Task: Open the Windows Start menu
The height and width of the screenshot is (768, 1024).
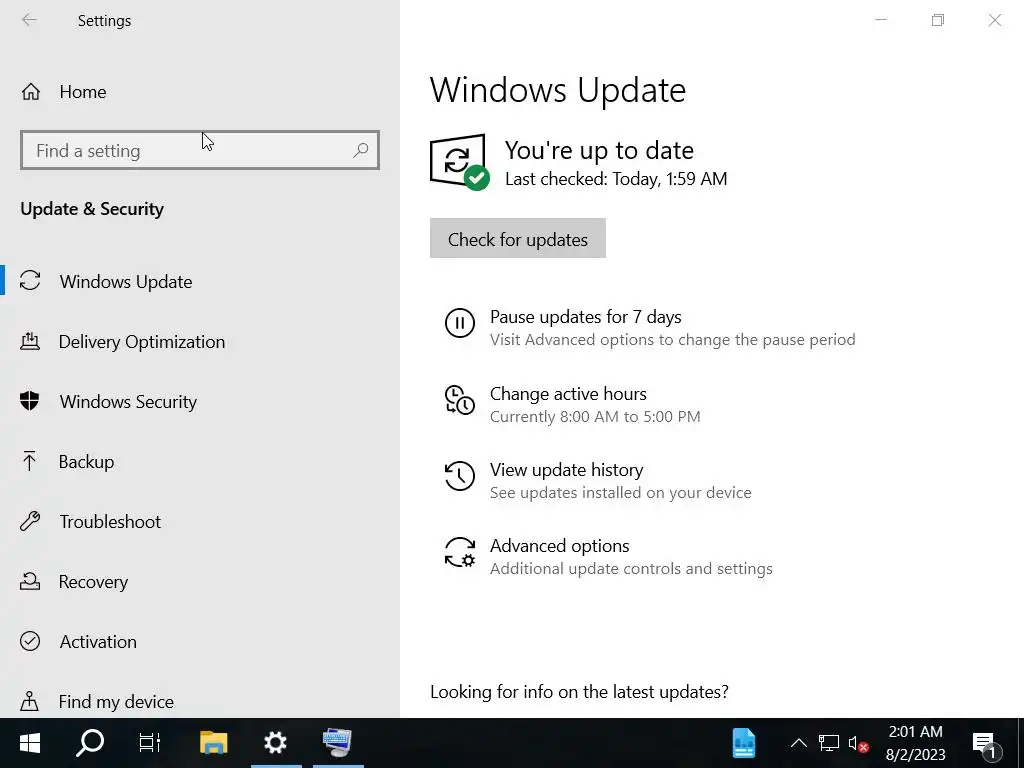Action: [29, 743]
